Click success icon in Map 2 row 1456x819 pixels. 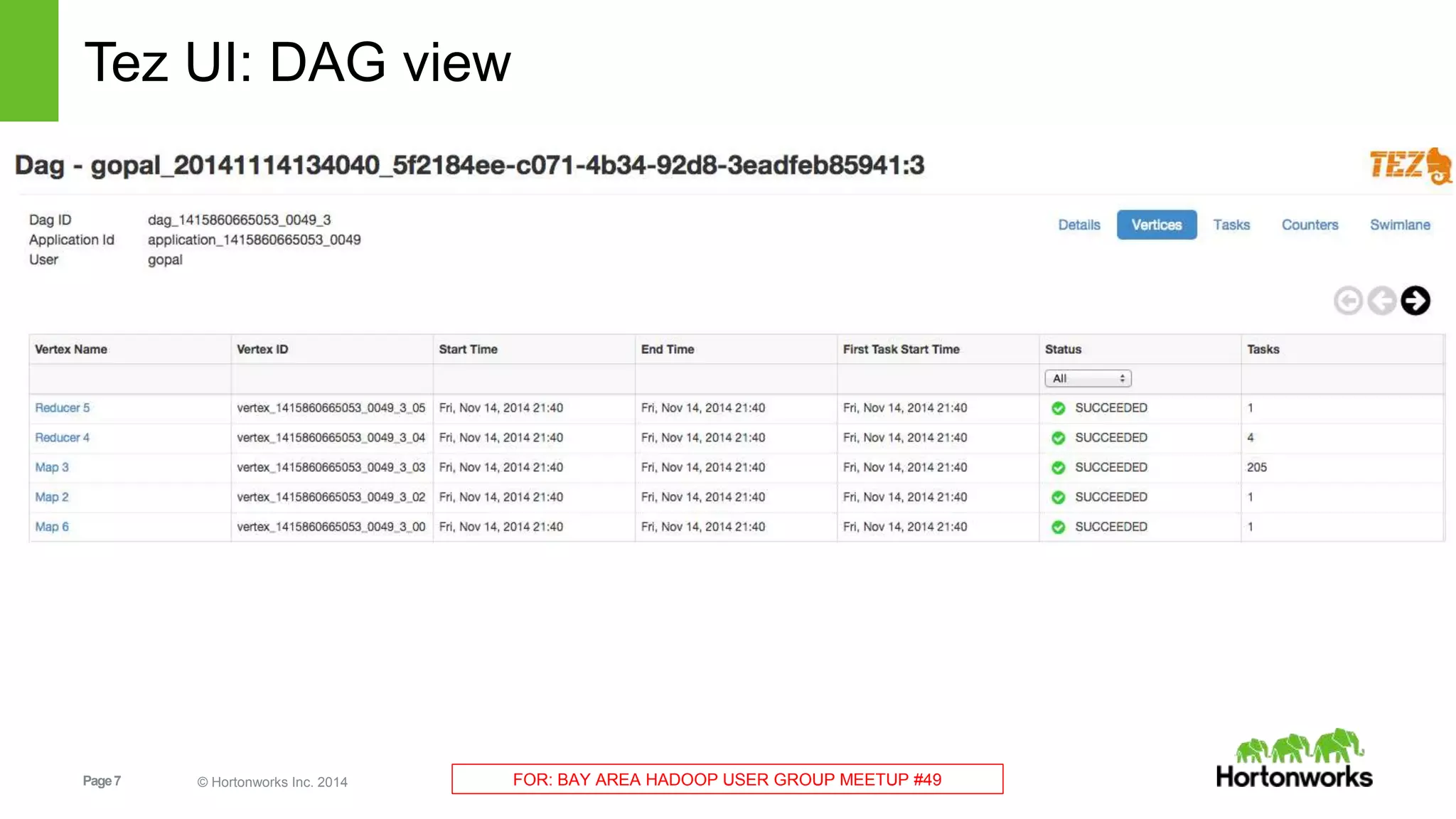[x=1059, y=498]
